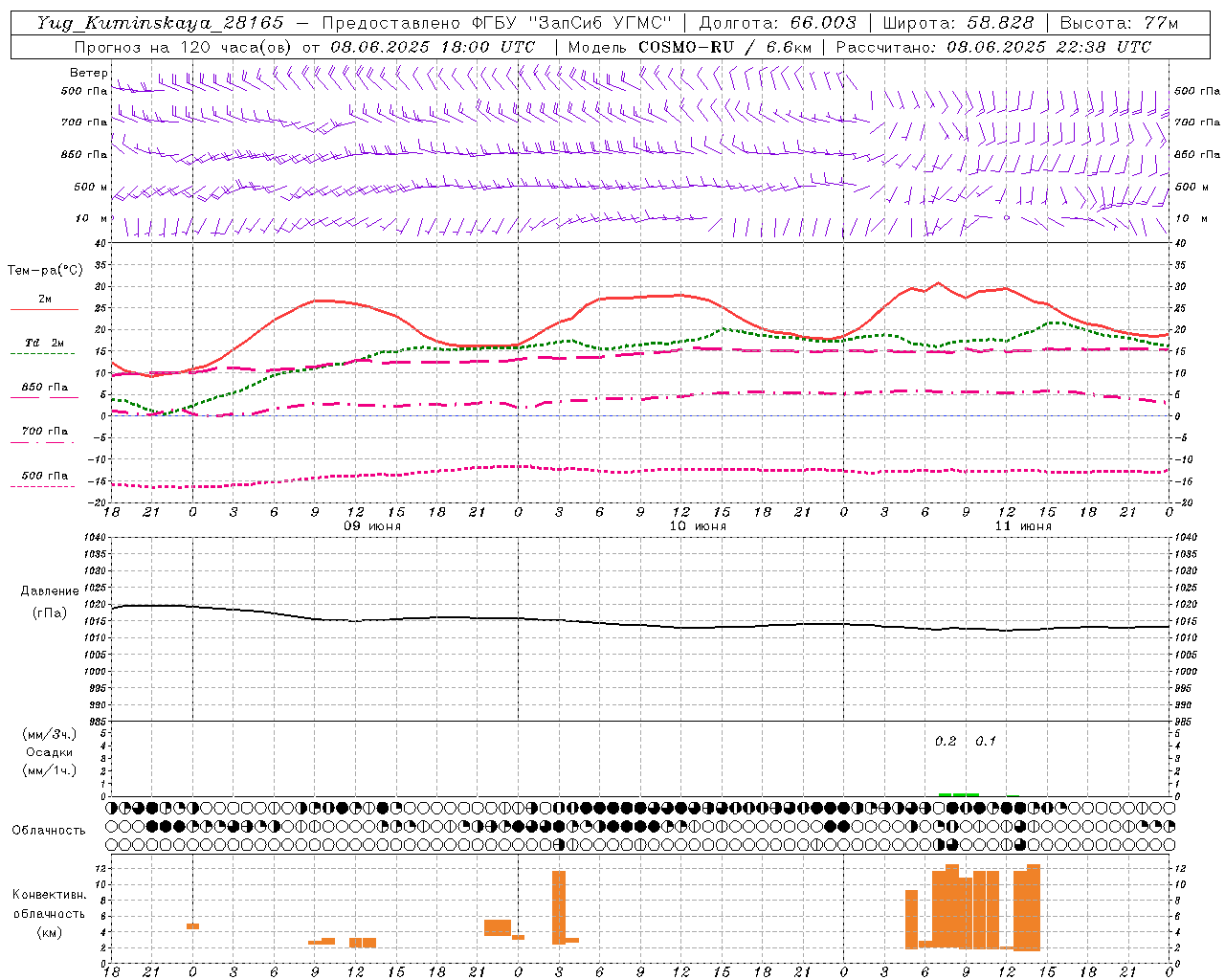Click the 2м temperature legend label
1225x980 pixels.
pyautogui.click(x=45, y=300)
